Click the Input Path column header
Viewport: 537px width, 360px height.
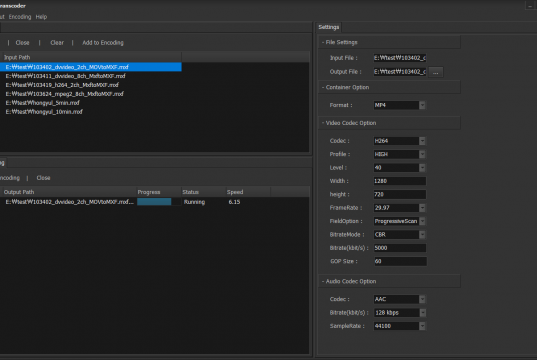click(x=91, y=57)
